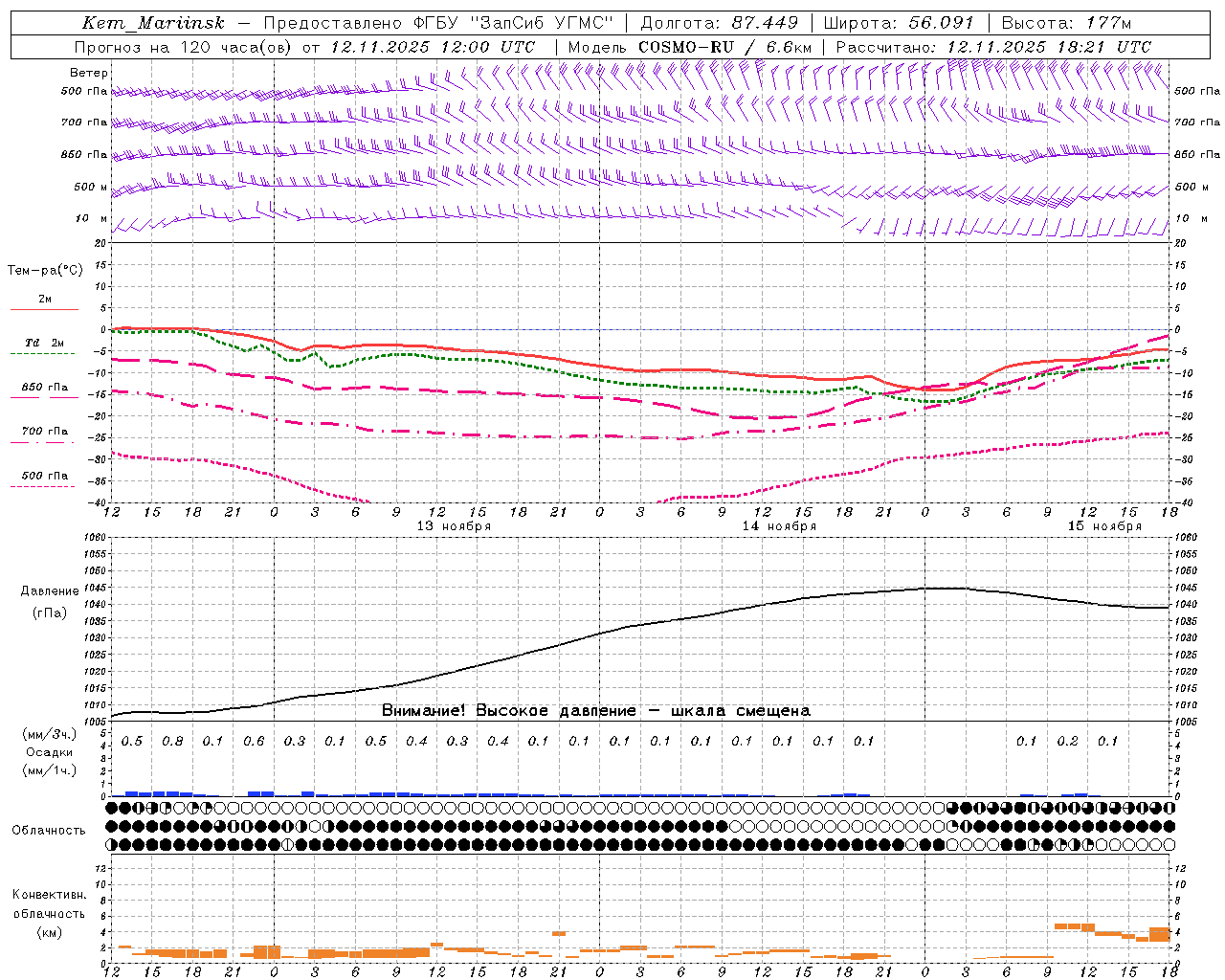Image resolution: width=1225 pixels, height=980 pixels.
Task: Click the '(мм/1ч.)' precipitation unit label
Action: pos(50,770)
